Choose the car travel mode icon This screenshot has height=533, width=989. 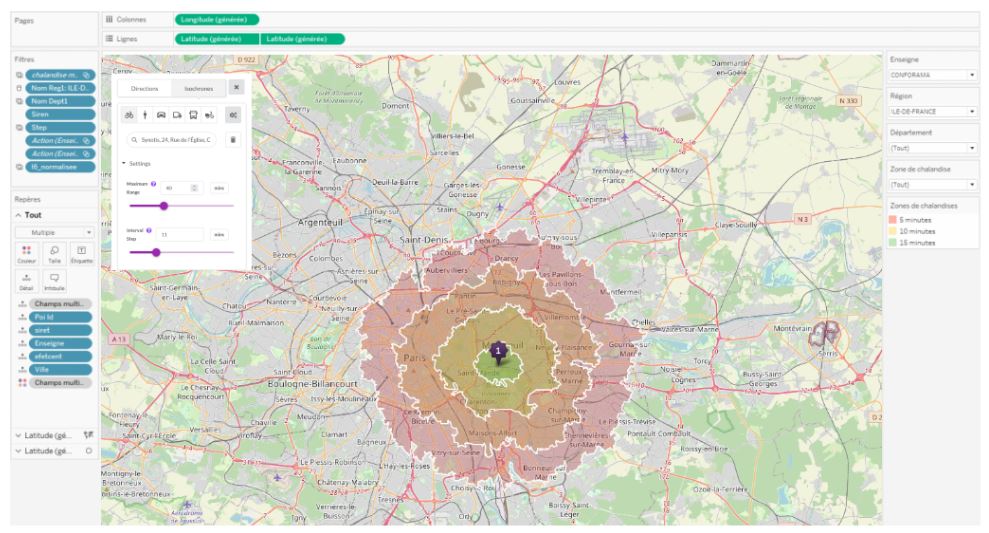click(x=161, y=115)
